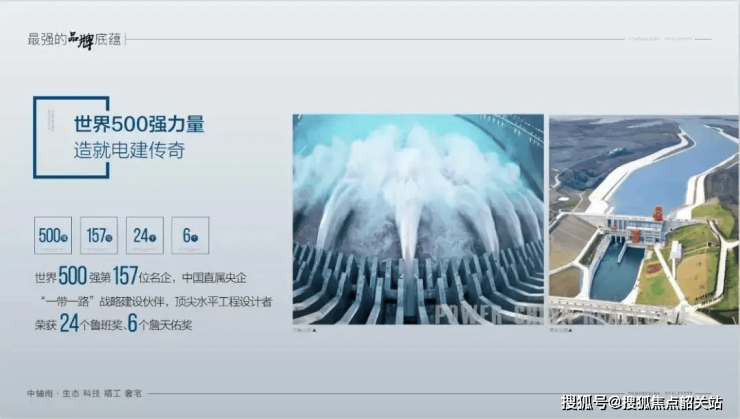Viewport: 740px width, 419px height.
Task: Open the dam water discharge photo
Action: pos(417,218)
